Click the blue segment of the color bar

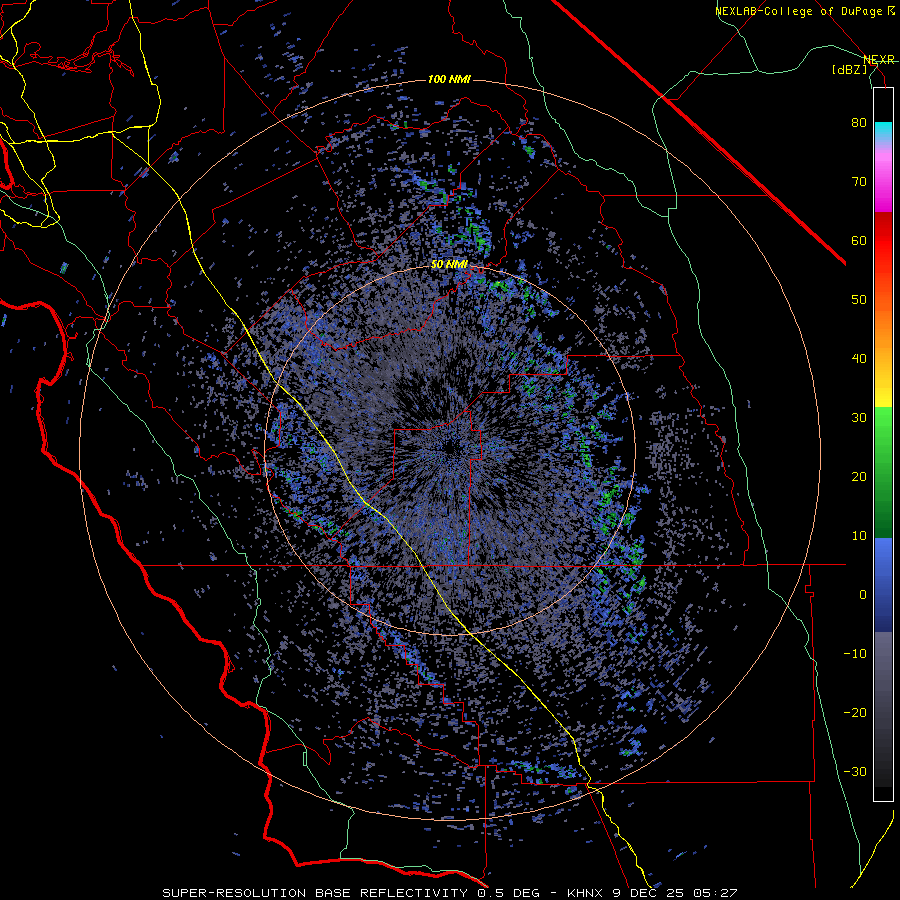tap(883, 585)
